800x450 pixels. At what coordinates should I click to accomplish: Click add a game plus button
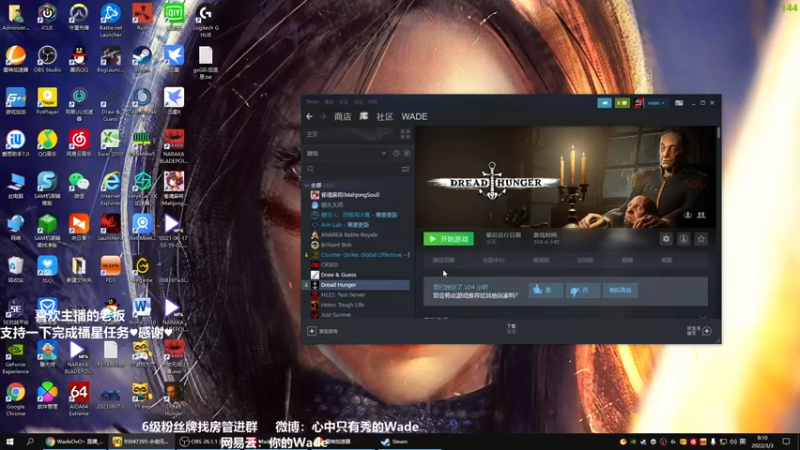tap(311, 331)
